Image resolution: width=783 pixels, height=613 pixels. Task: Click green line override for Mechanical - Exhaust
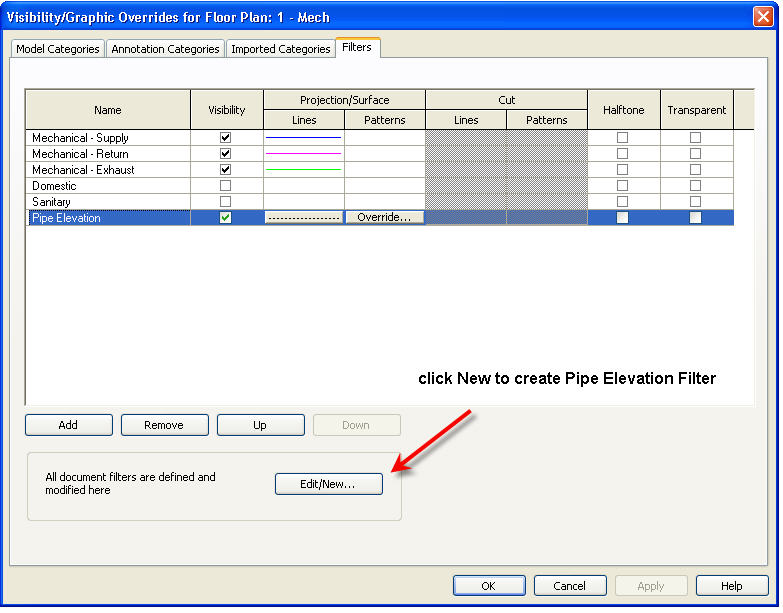tap(304, 169)
